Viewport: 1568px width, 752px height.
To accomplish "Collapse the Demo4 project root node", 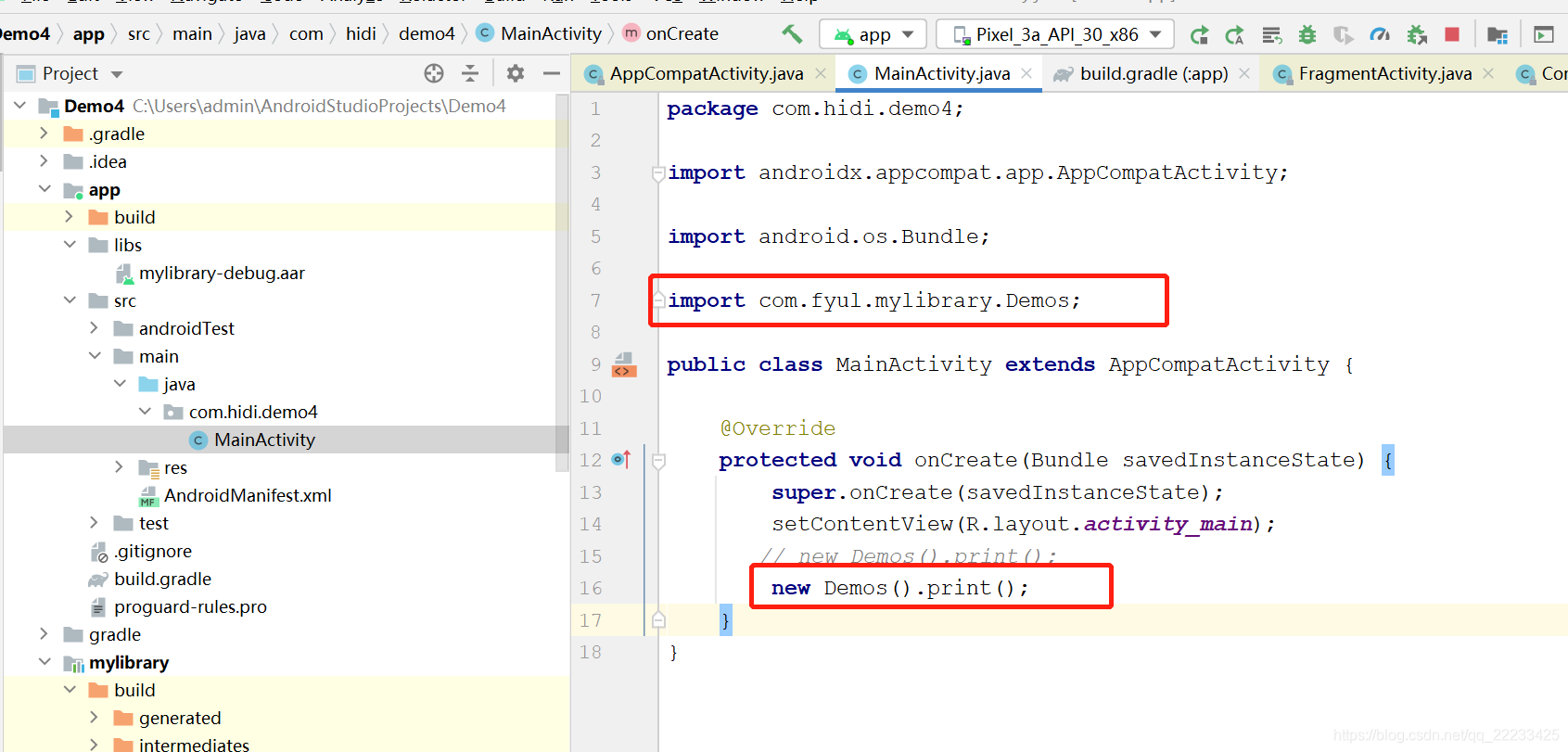I will pyautogui.click(x=19, y=106).
